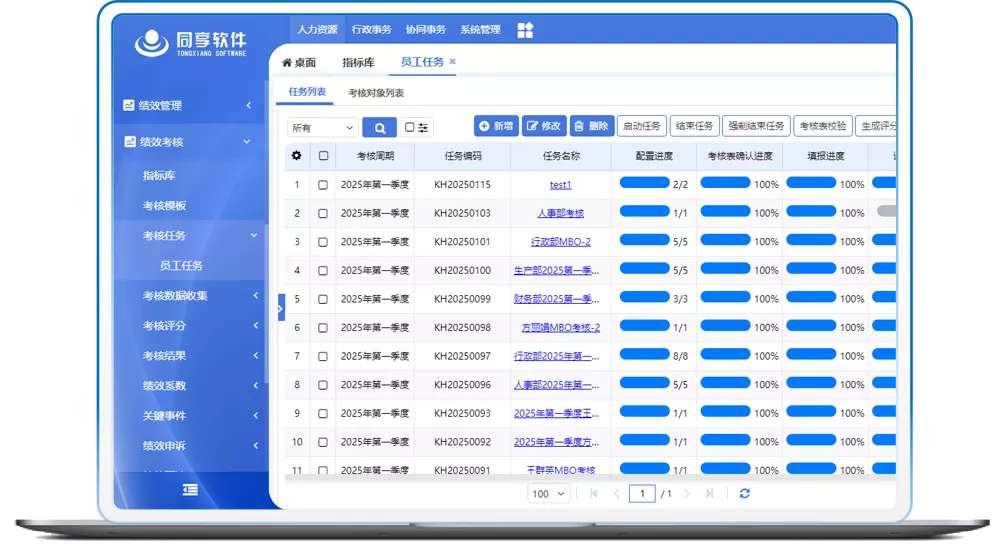This screenshot has height=546, width=1000.
Task: Click the 强制结束任务 button
Action: coord(756,126)
